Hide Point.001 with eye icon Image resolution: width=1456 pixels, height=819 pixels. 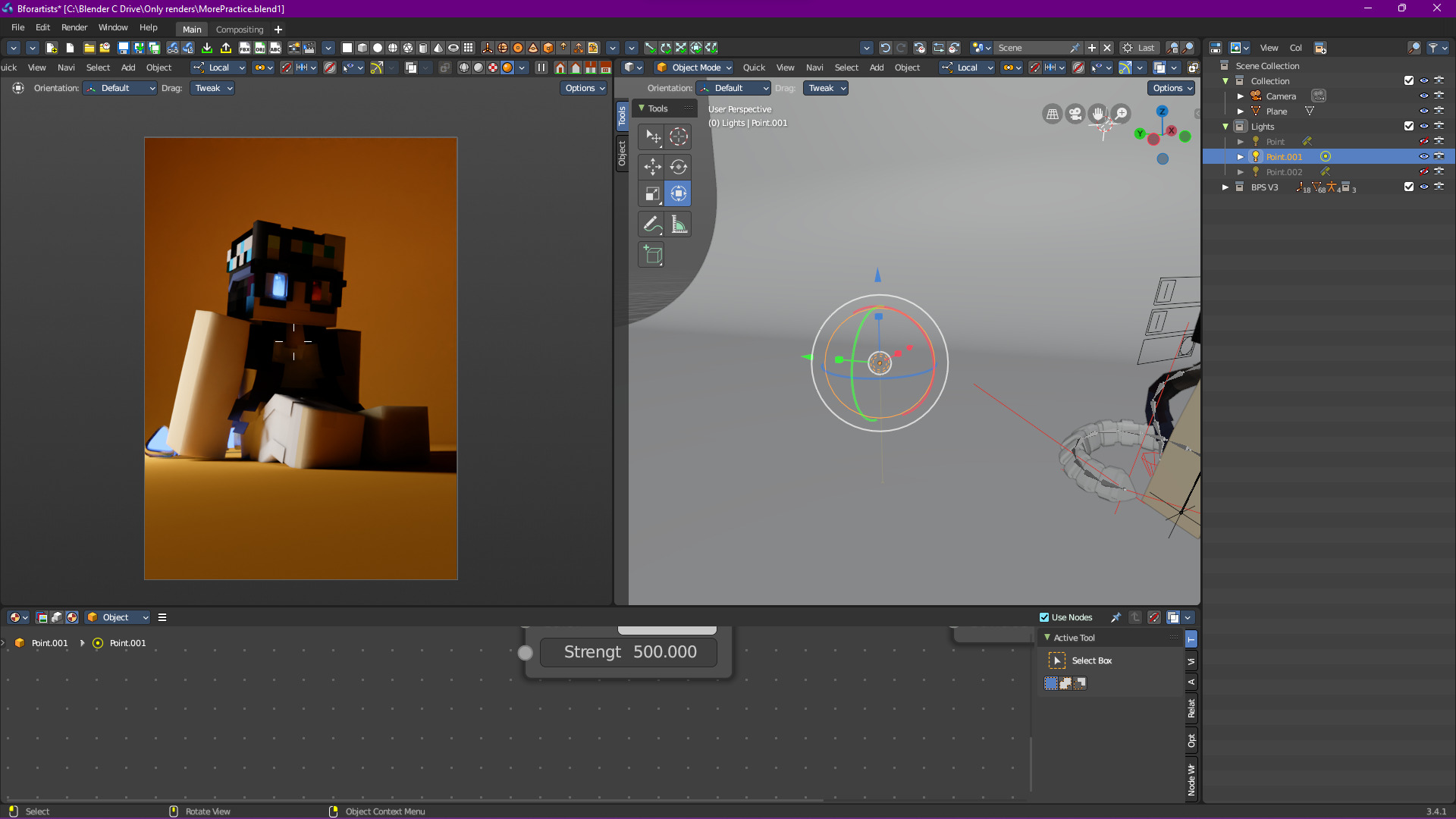click(1424, 156)
